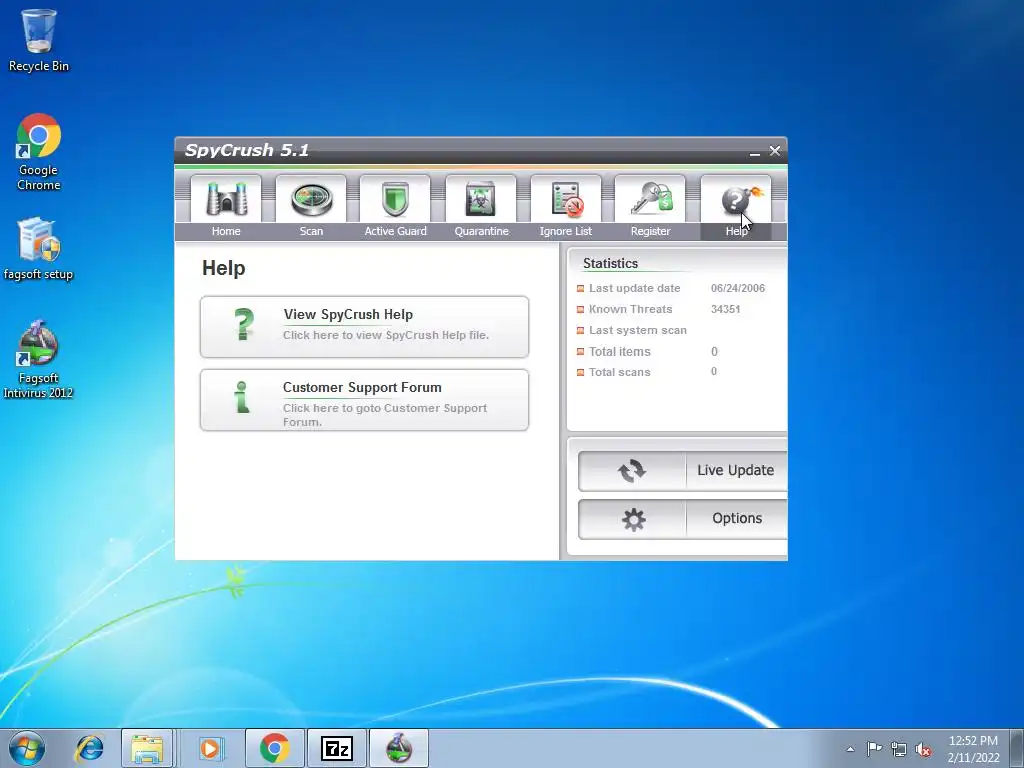Switch to the Quarantine tab label
This screenshot has width=1024, height=768.
tap(481, 231)
